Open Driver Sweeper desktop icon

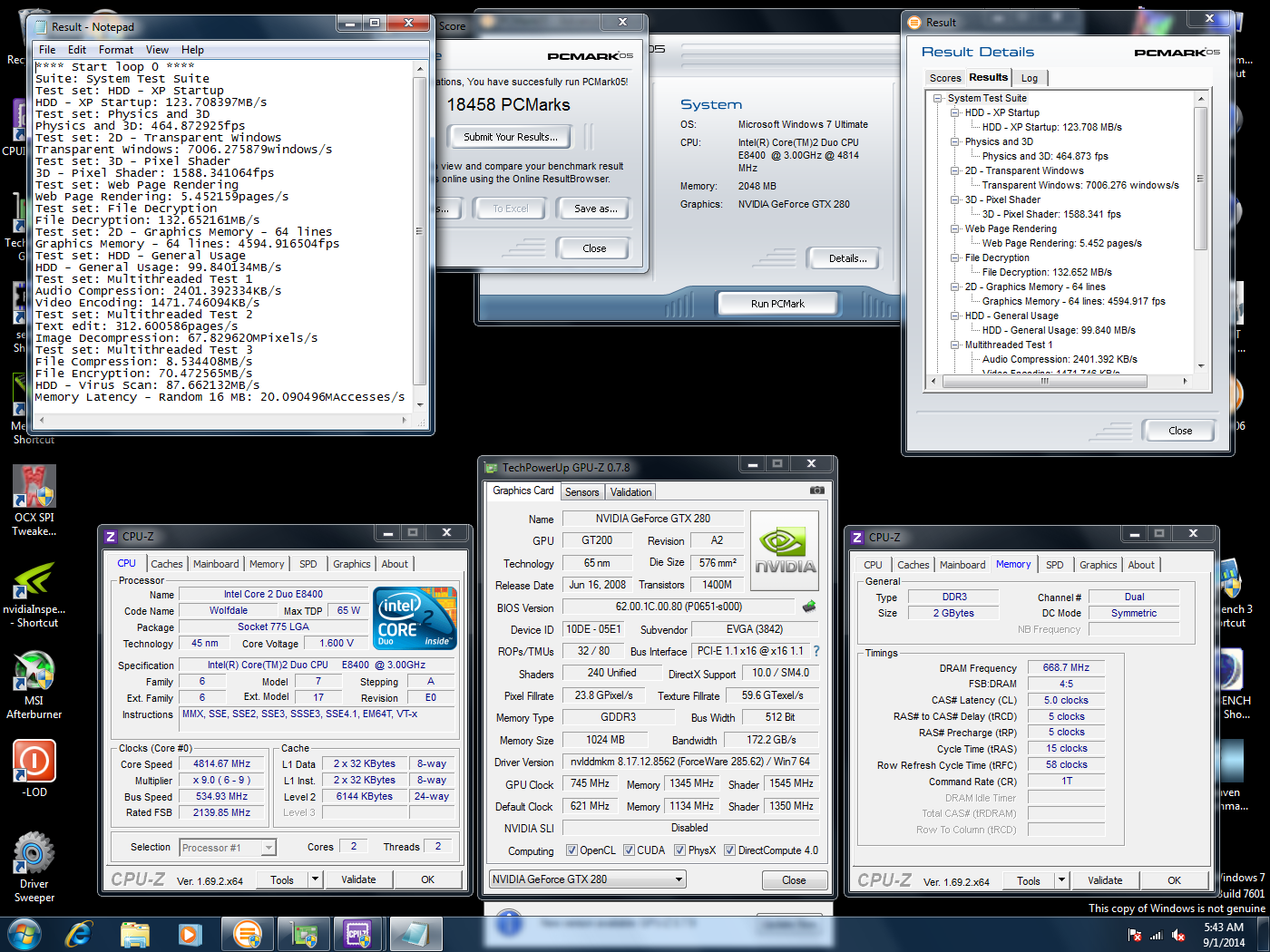[34, 867]
